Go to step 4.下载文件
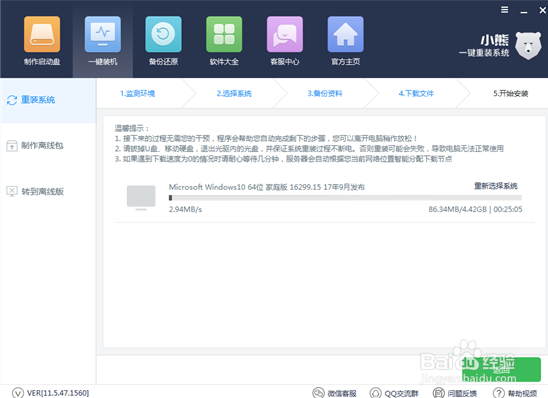Screen dimensions: 548x398 [416, 94]
